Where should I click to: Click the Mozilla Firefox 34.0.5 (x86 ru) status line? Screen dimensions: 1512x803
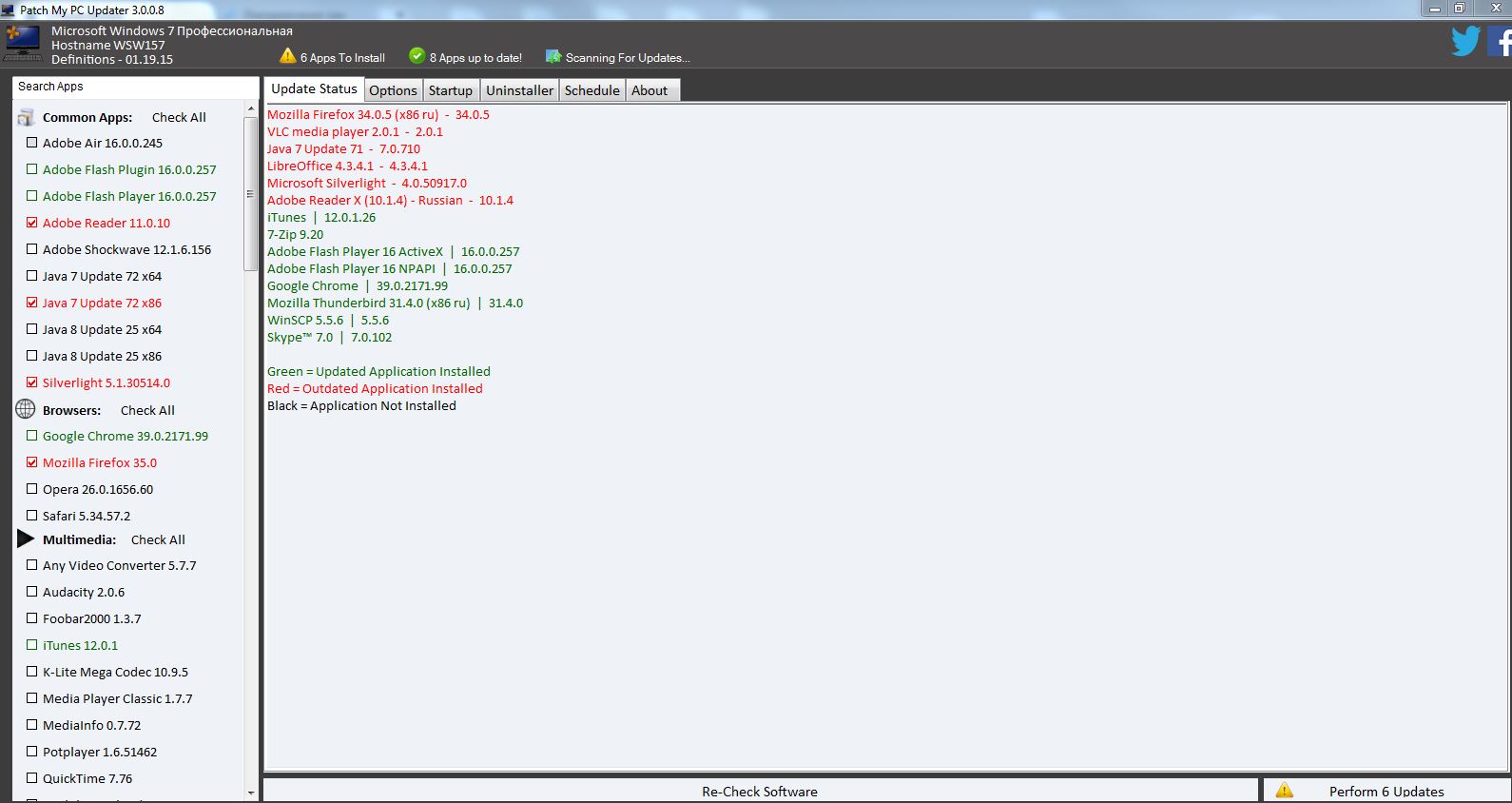pos(378,114)
